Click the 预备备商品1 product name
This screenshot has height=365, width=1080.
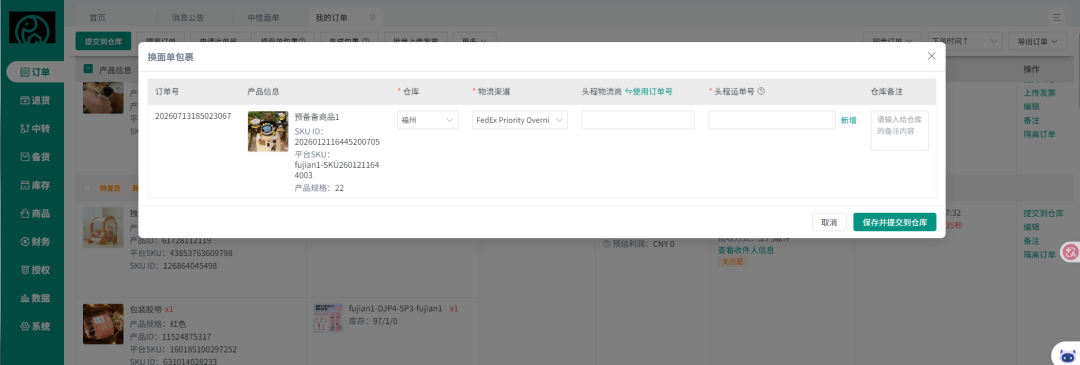(x=317, y=118)
